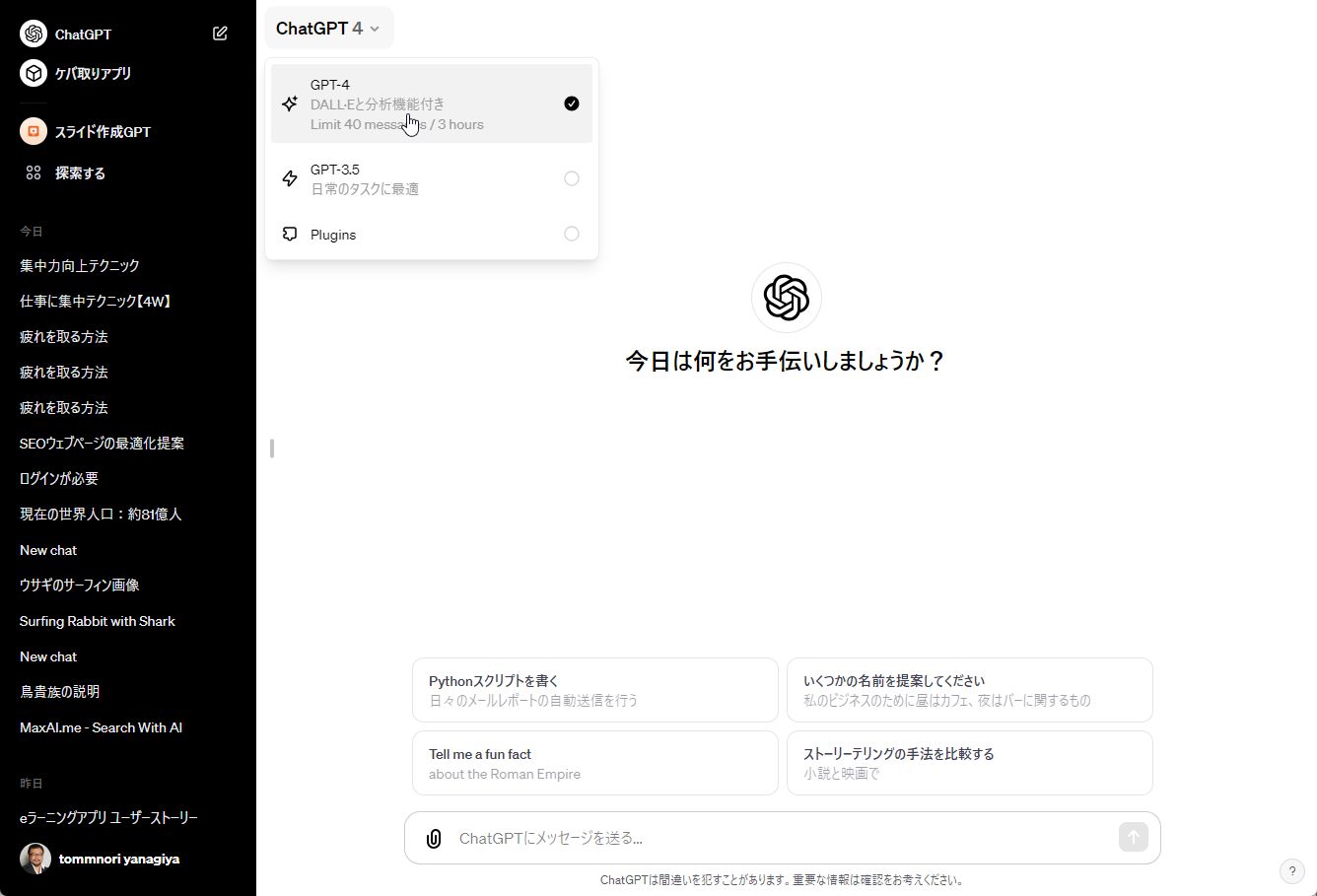Collapse sidebar using the middle handle
Viewport: 1317px width, 896px height.
(271, 448)
